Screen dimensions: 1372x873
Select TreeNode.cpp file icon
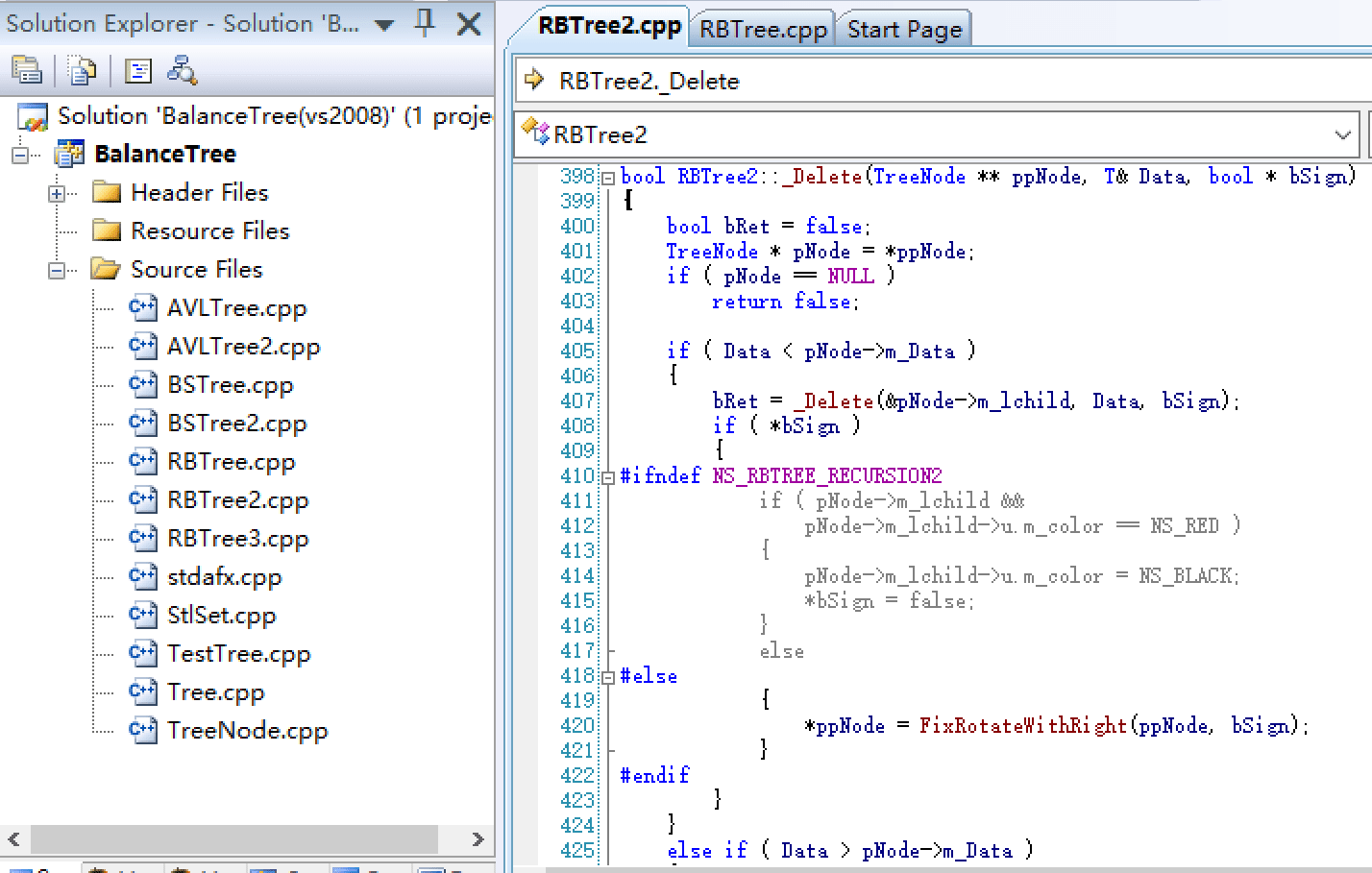click(x=143, y=730)
